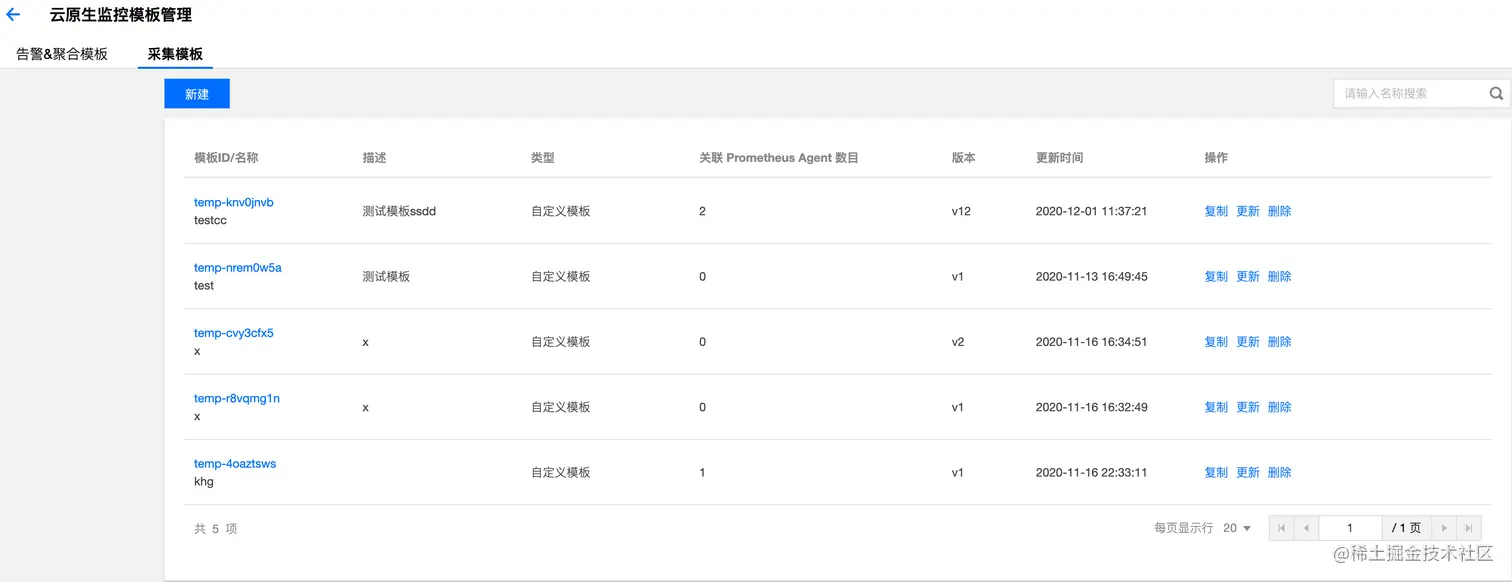Click 复制 for temp-knv0jnvb row

[1216, 211]
